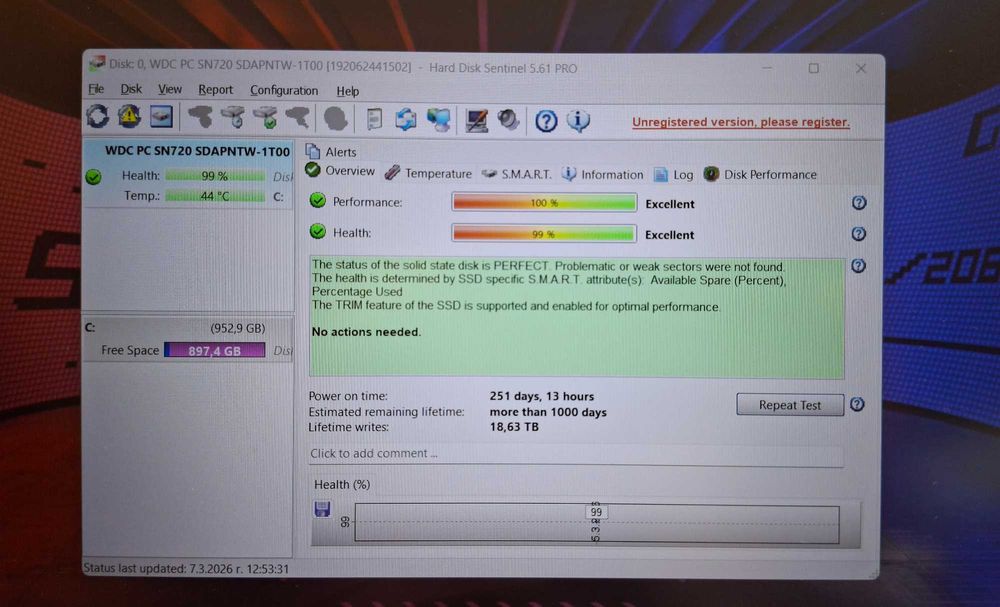Click the green Health 99 % bar in disk list
Image resolution: width=1000 pixels, height=607 pixels.
click(215, 176)
